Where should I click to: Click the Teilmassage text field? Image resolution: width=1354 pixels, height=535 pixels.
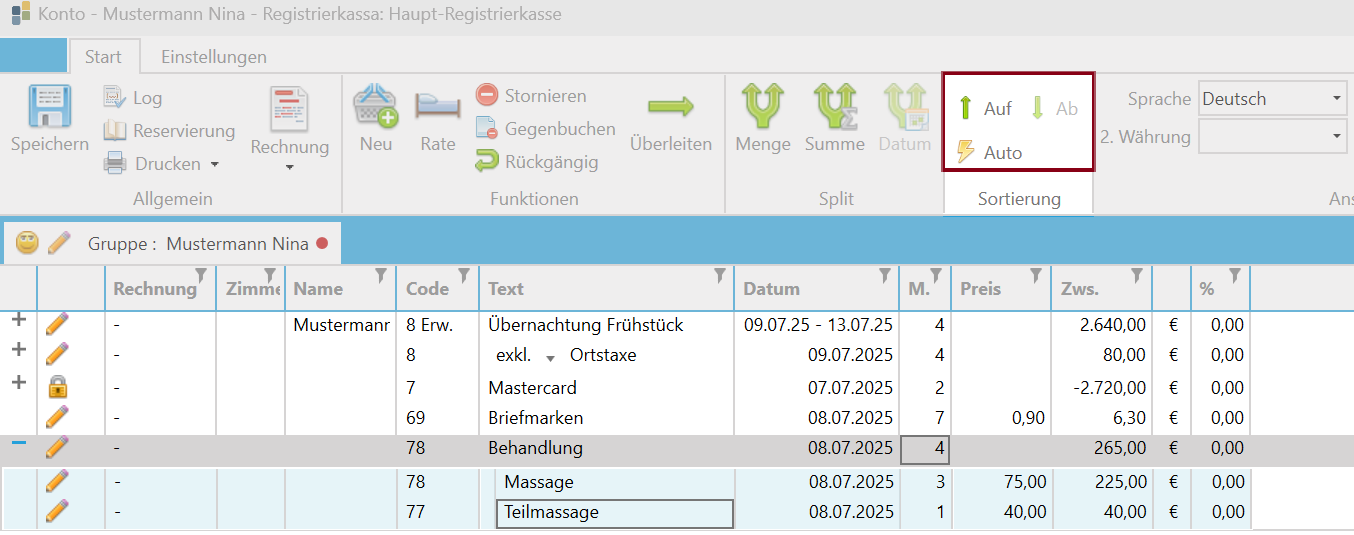pyautogui.click(x=614, y=513)
